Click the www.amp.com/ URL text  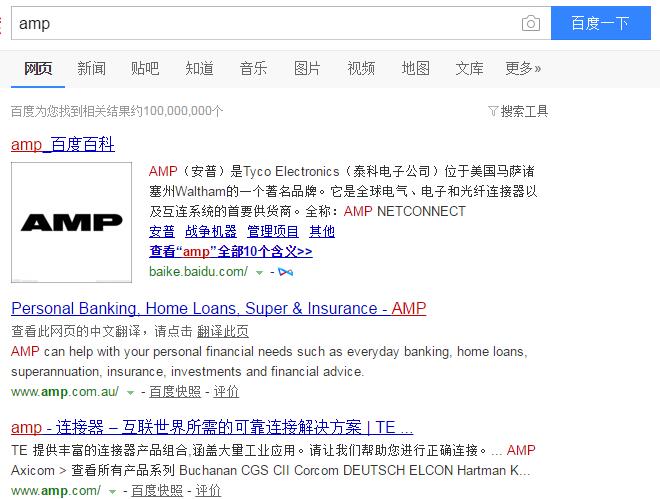tap(56, 491)
